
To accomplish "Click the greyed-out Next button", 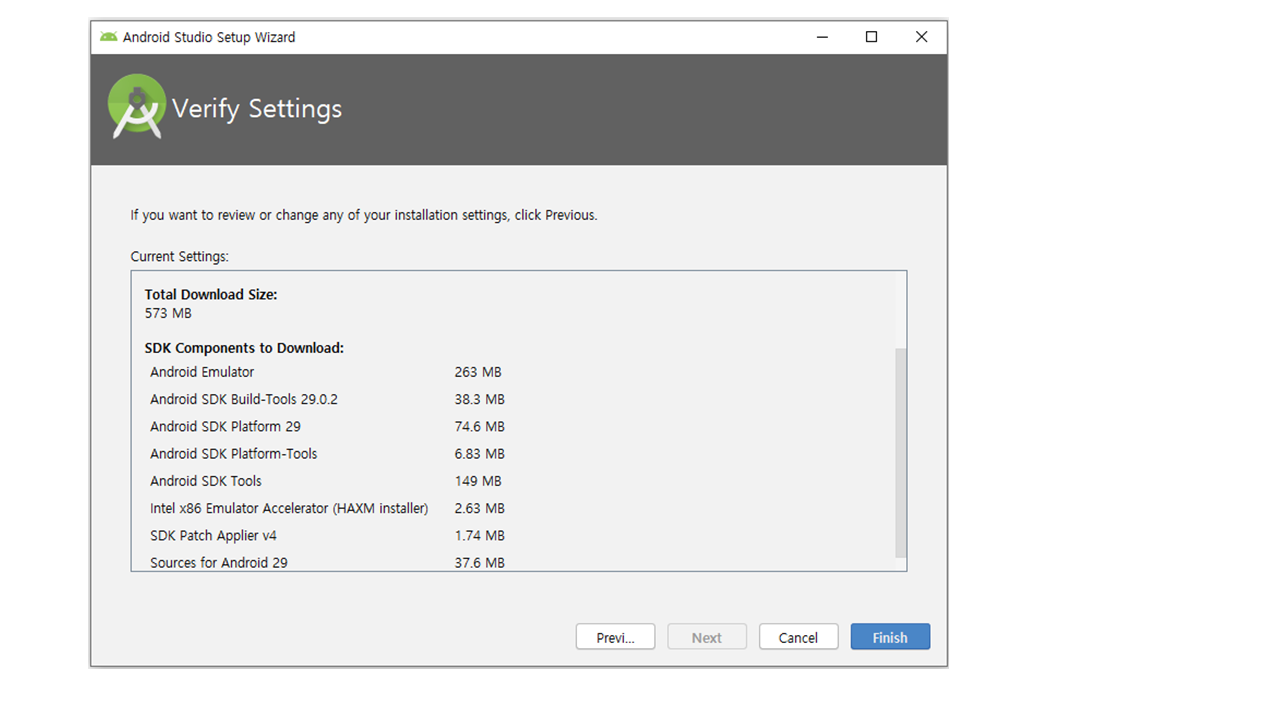I will tap(706, 637).
